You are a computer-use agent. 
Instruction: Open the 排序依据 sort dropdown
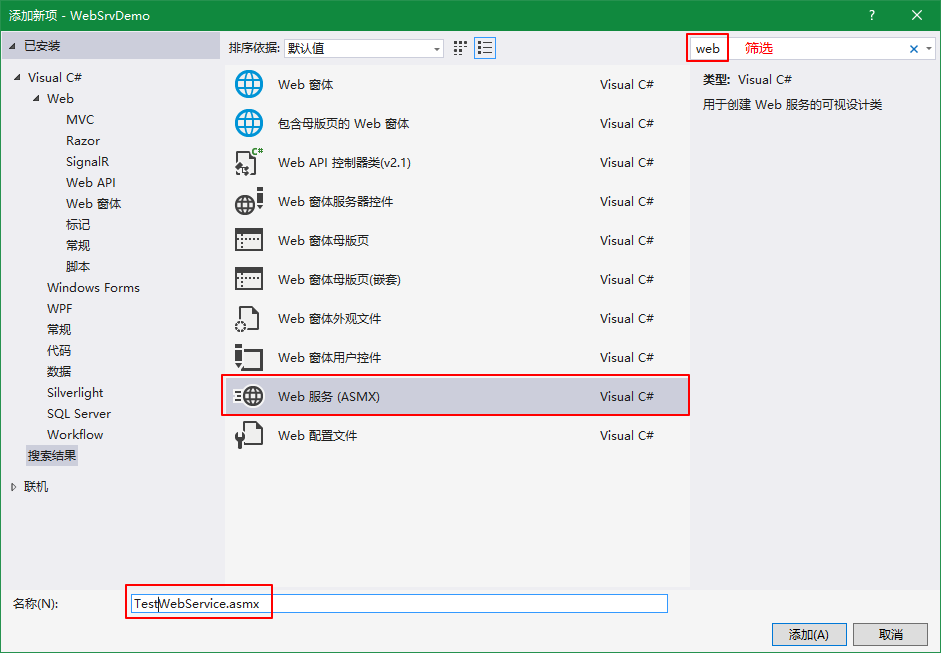(x=364, y=48)
